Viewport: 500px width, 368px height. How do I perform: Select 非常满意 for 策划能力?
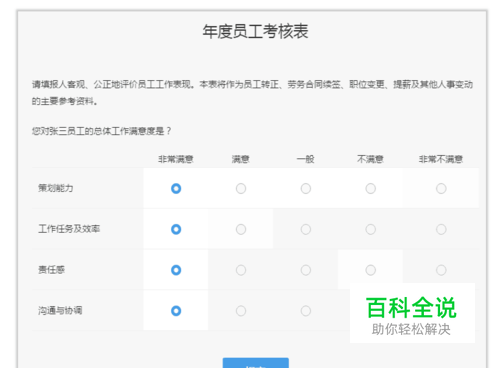(x=176, y=189)
